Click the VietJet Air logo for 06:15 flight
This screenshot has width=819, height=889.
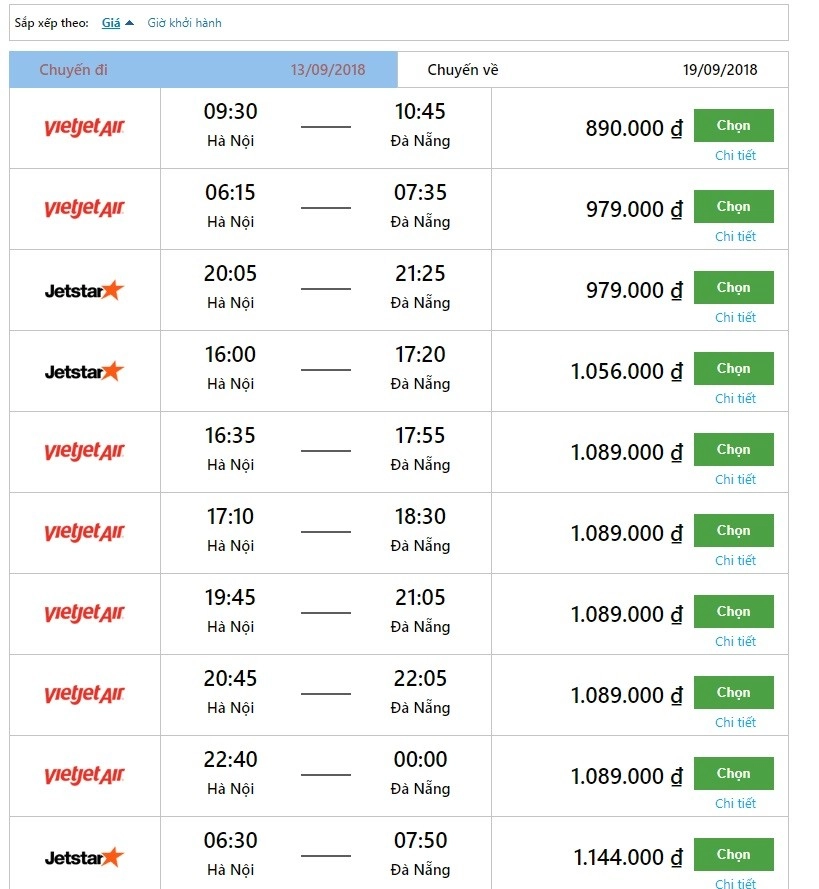(x=84, y=209)
